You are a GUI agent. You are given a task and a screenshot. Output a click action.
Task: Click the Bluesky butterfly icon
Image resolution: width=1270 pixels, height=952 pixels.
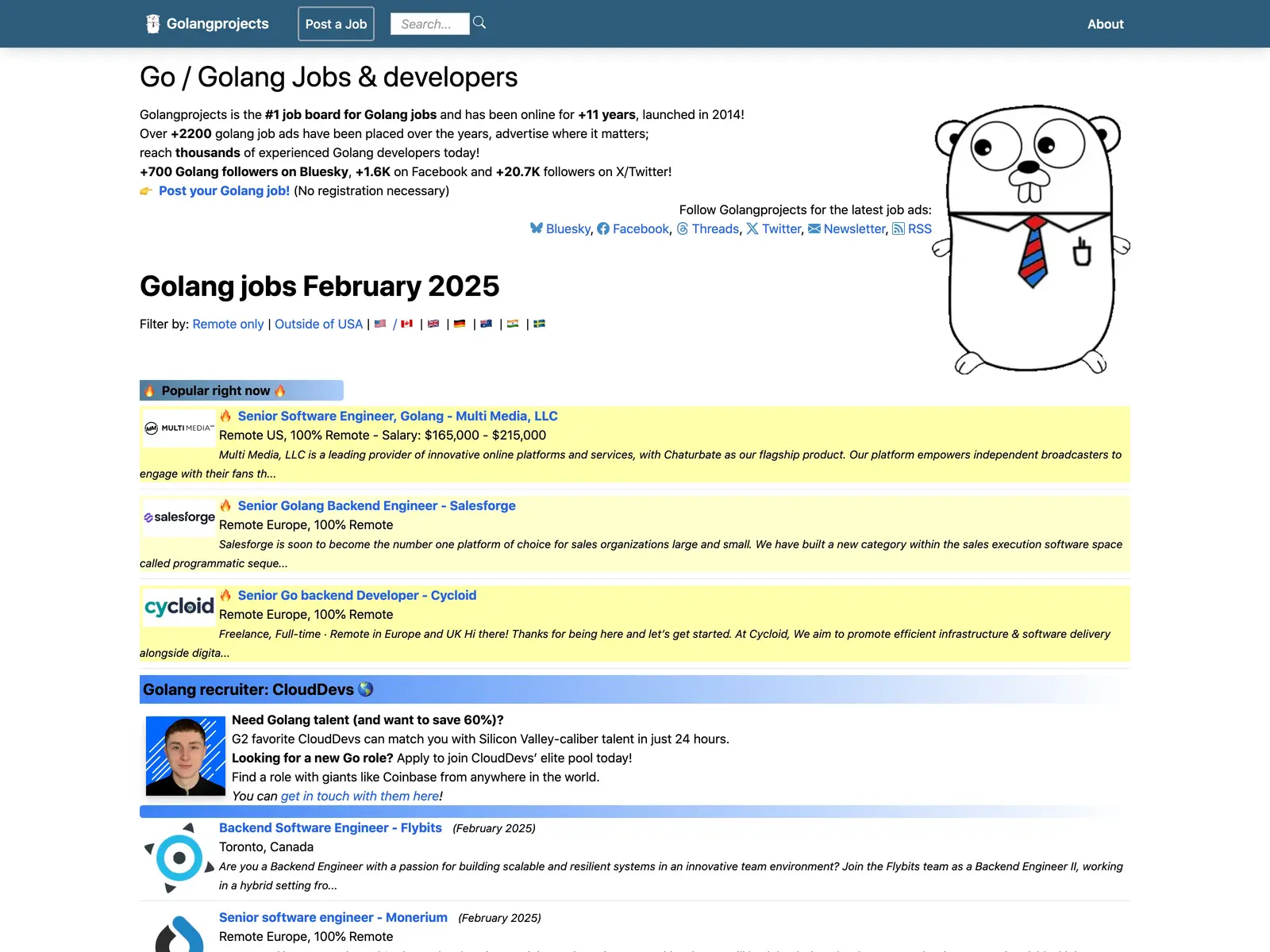pyautogui.click(x=537, y=228)
